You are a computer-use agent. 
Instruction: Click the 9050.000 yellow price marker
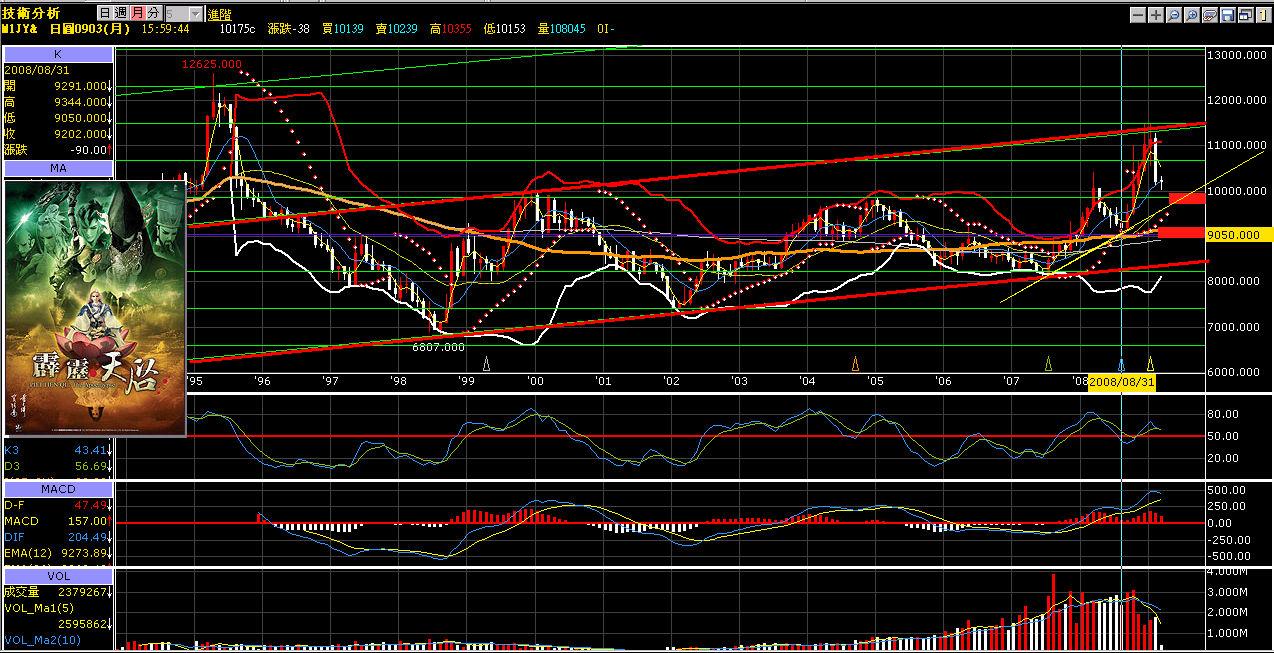[x=1240, y=235]
